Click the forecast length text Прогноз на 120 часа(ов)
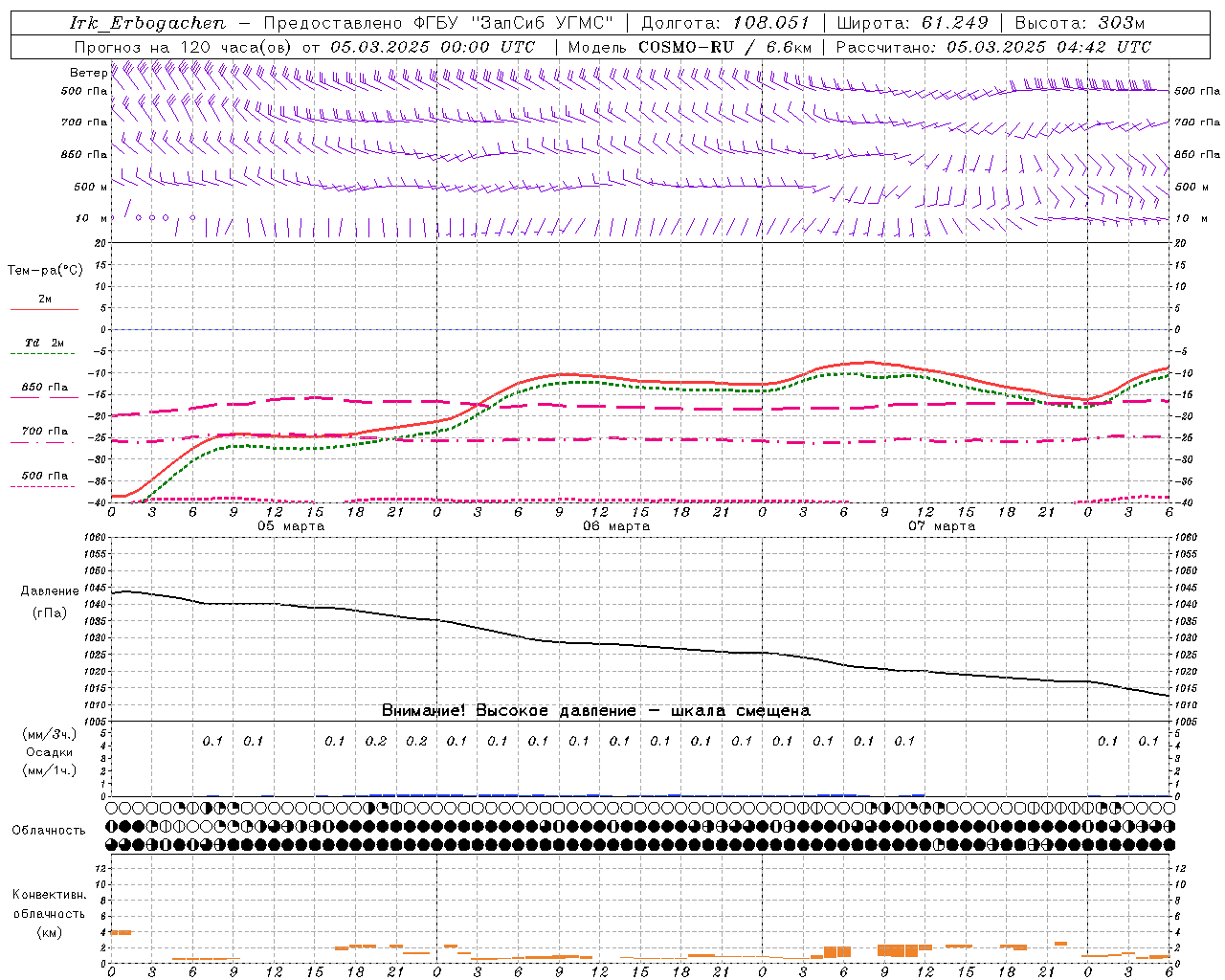Screen dimensions: 1225x980 (x=184, y=47)
